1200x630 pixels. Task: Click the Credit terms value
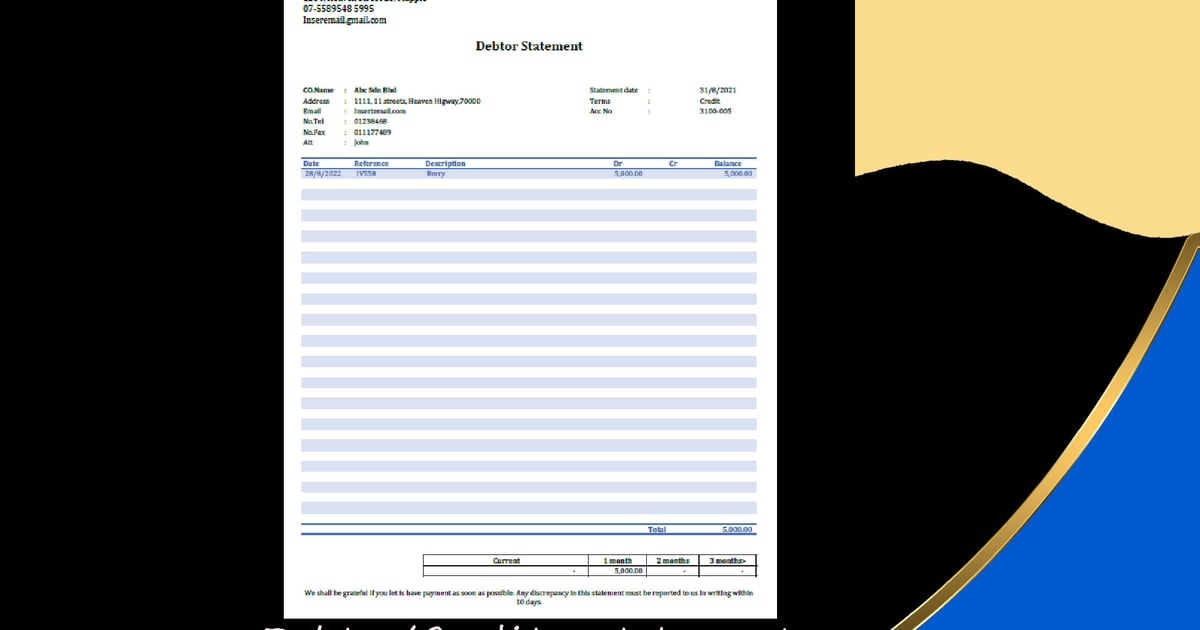click(710, 101)
